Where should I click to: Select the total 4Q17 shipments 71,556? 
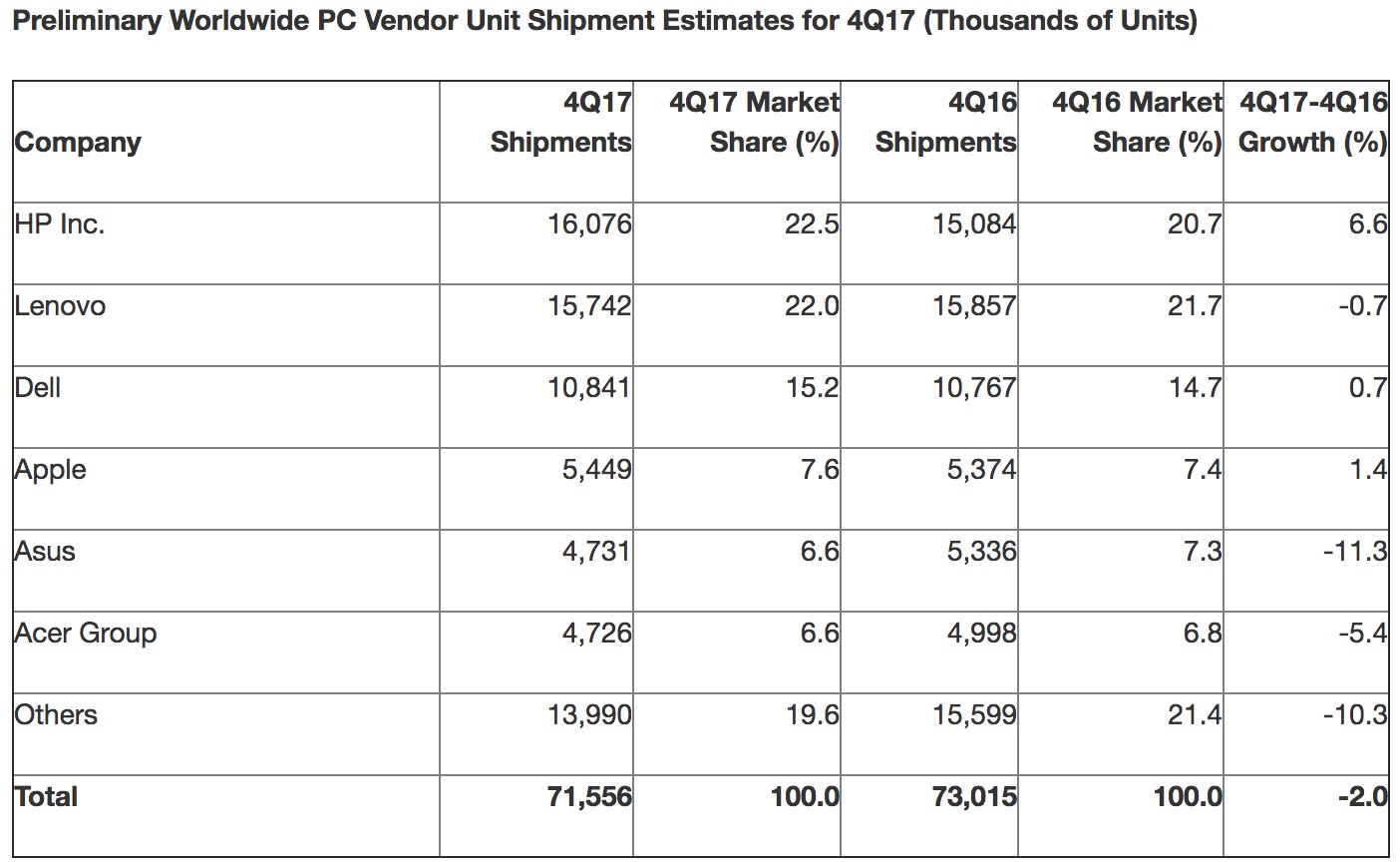(x=590, y=797)
